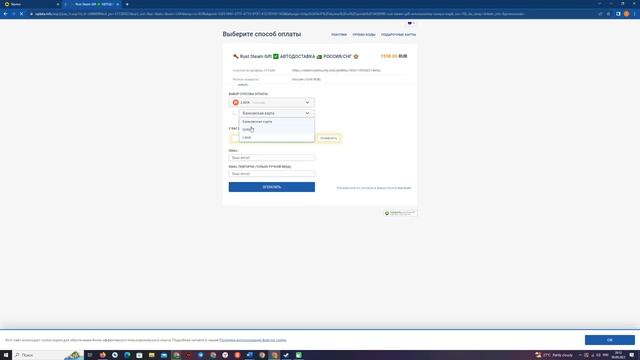Choose the QIWI option under the cursor
Image resolution: width=640 pixels, height=360 pixels.
(276, 129)
